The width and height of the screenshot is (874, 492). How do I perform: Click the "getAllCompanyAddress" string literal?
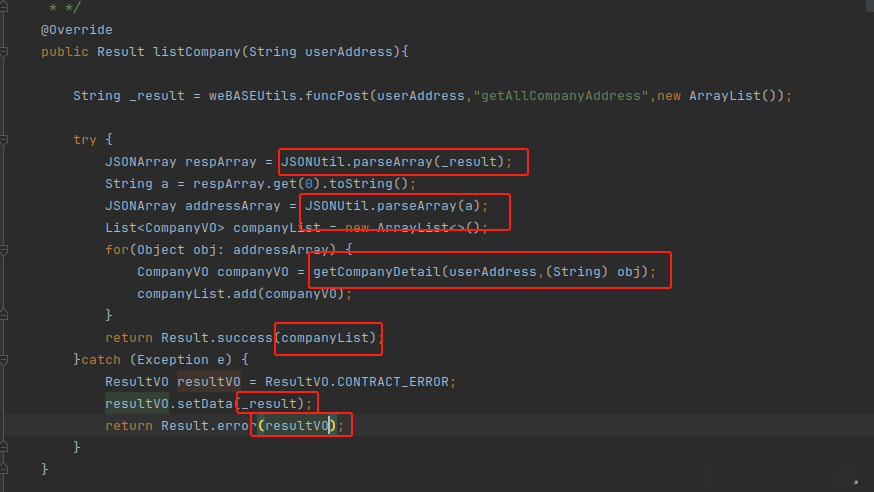[x=561, y=96]
